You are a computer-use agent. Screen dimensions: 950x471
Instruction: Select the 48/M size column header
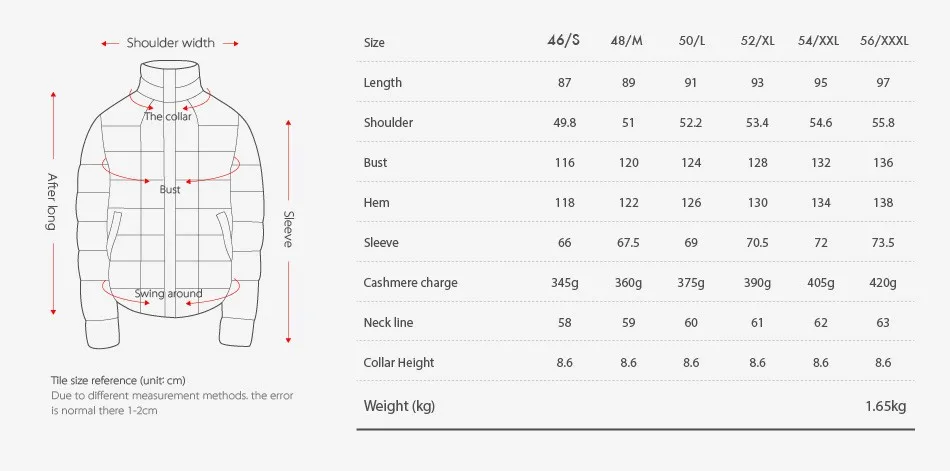pyautogui.click(x=626, y=41)
